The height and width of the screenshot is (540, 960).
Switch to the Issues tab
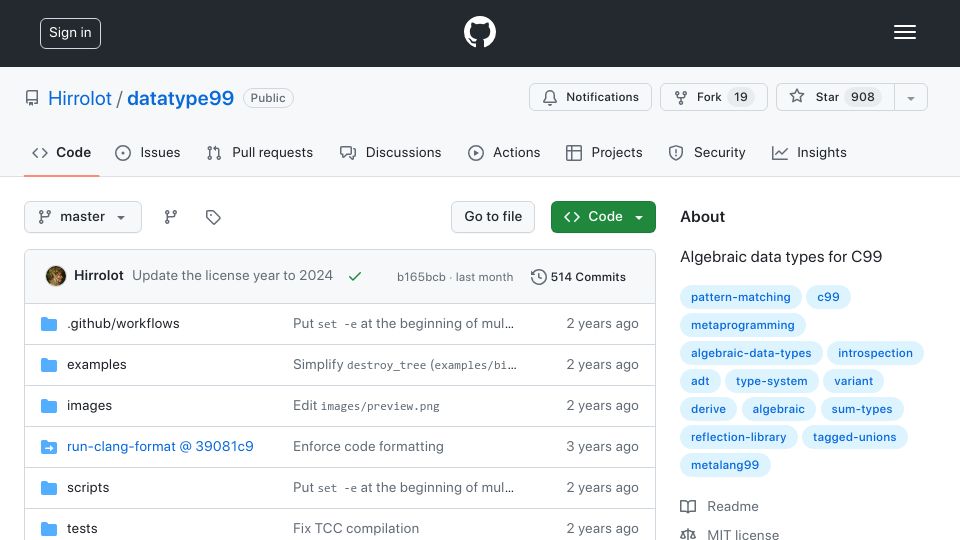[x=148, y=152]
